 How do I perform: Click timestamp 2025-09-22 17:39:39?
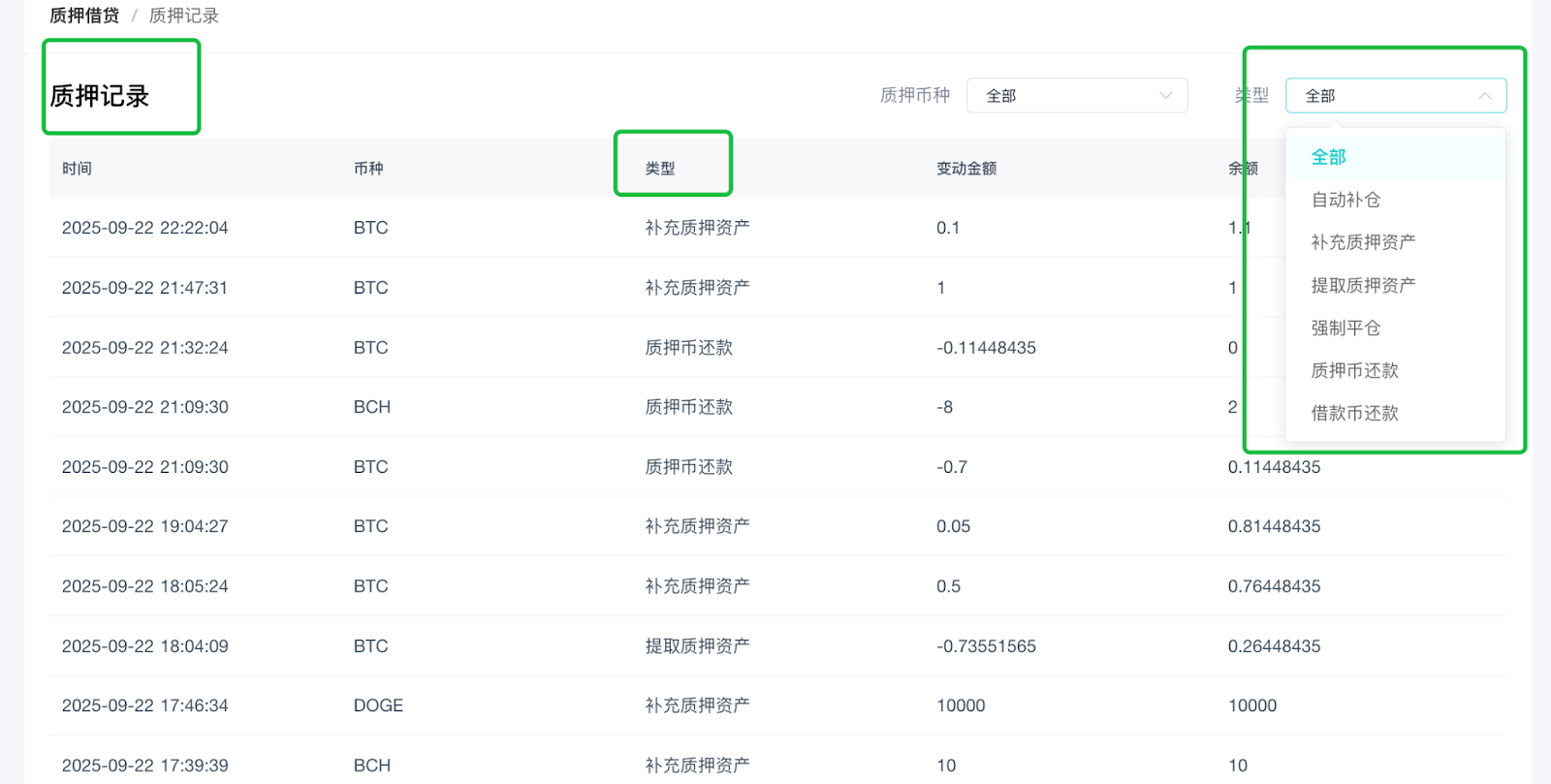point(145,766)
